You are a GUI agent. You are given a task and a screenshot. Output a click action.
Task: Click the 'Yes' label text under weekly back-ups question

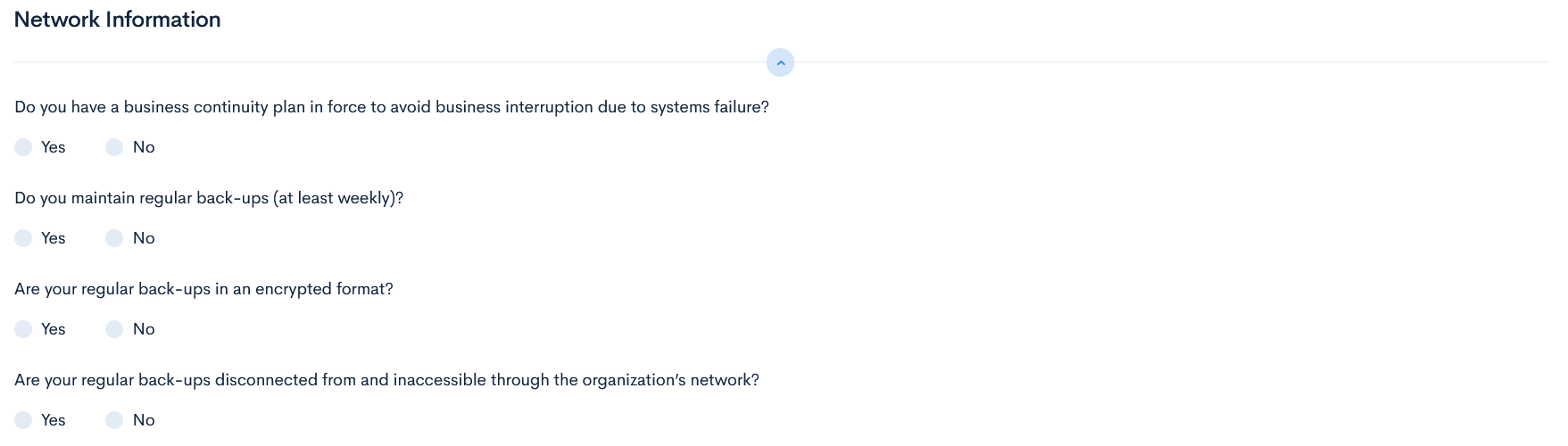coord(54,238)
